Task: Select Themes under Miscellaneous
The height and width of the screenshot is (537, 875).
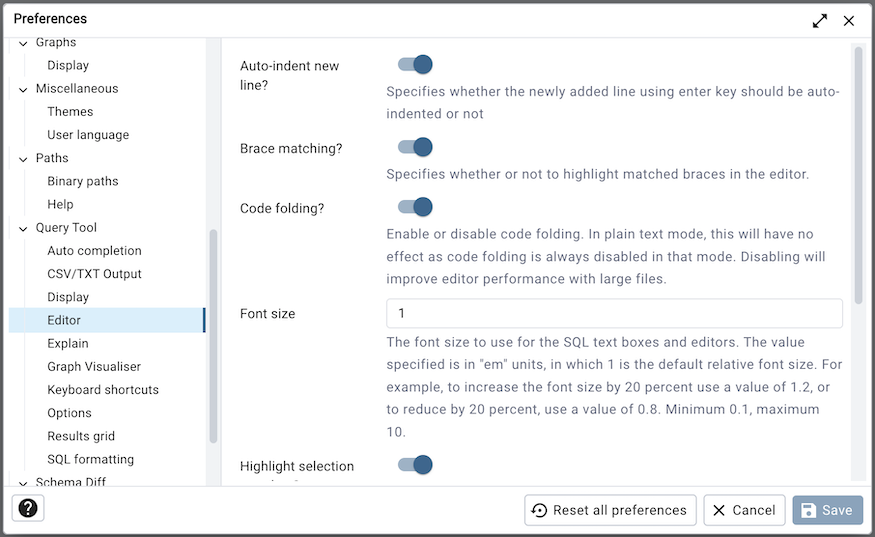Action: (70, 112)
